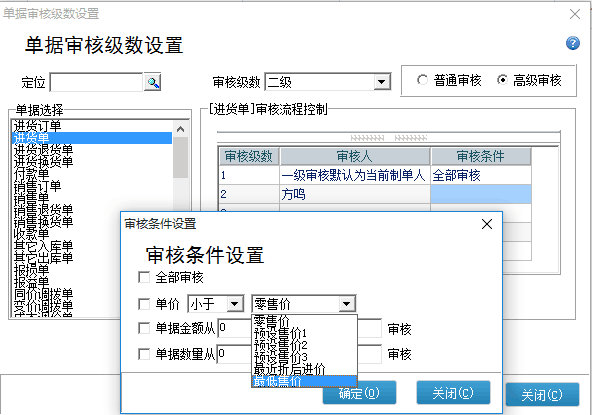Click the 确定(O) button
592x415 pixels.
pos(359,393)
